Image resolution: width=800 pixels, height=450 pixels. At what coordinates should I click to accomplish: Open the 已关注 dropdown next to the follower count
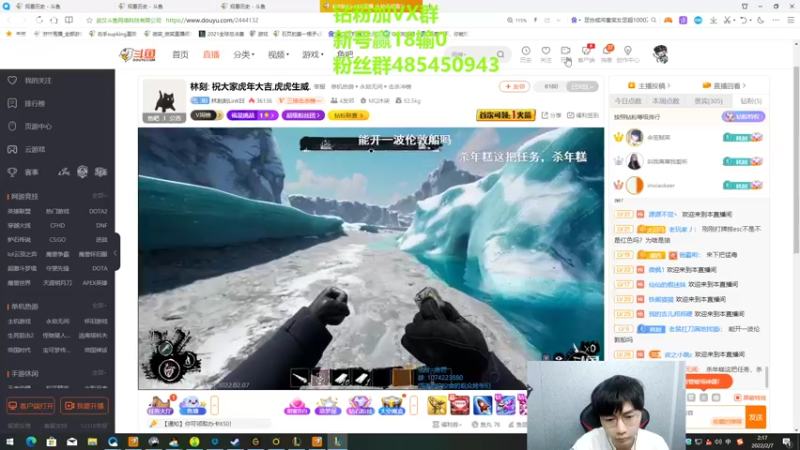[x=582, y=87]
